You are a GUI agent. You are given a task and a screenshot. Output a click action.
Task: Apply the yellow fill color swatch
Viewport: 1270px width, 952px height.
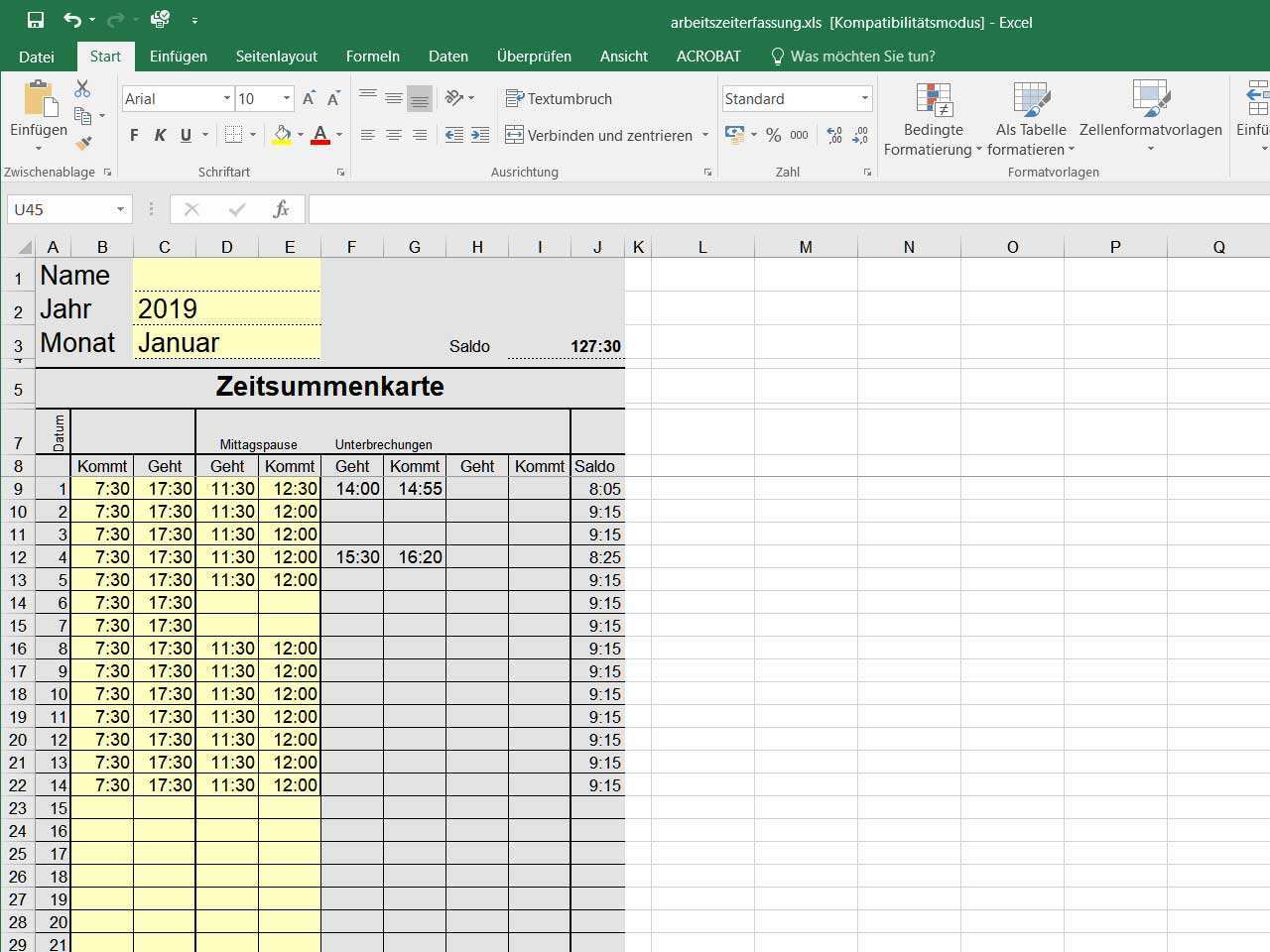tap(282, 135)
